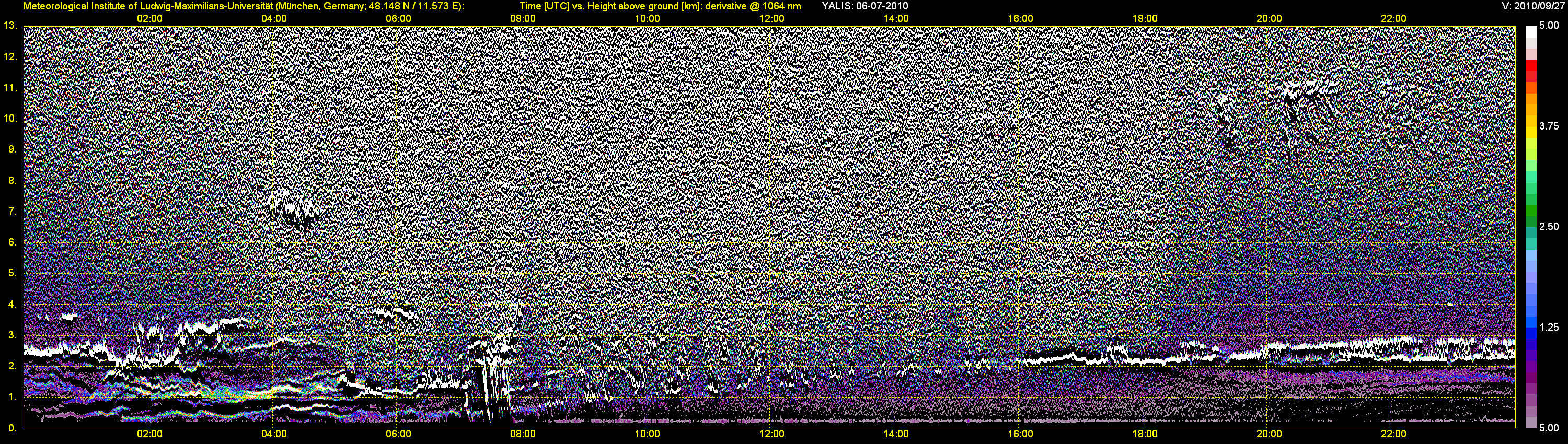Click the 06:00 label on upper time axis

point(398,19)
